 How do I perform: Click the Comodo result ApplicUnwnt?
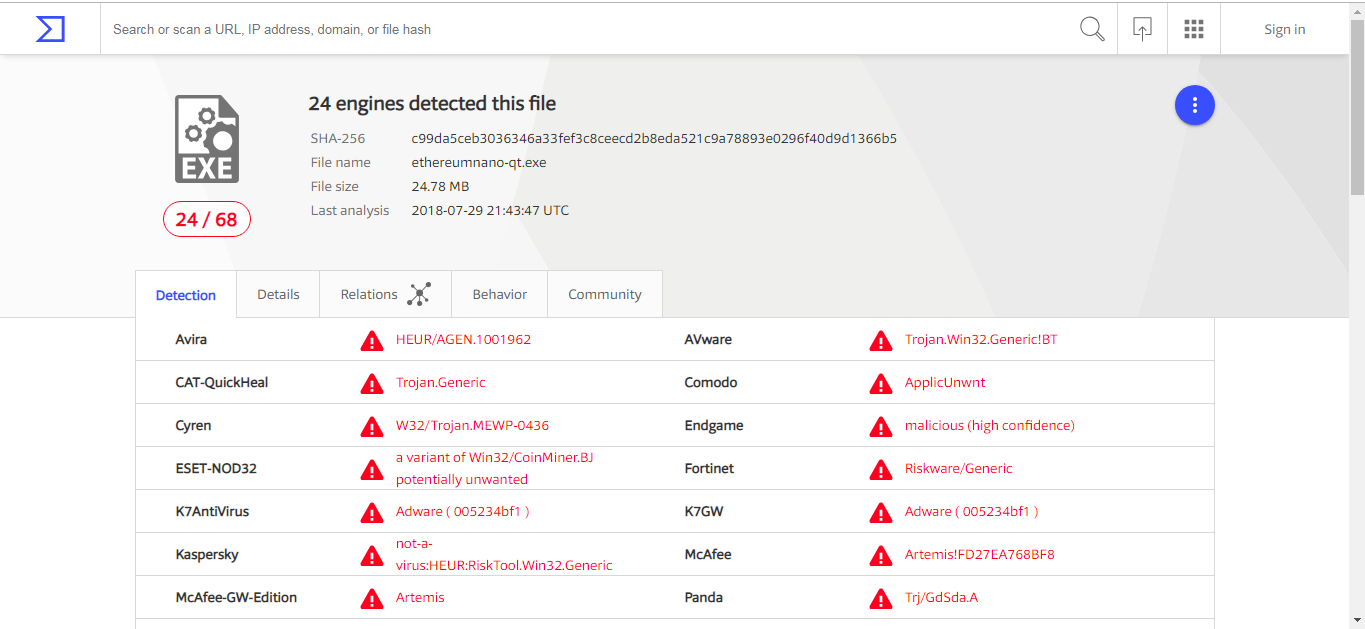point(945,382)
